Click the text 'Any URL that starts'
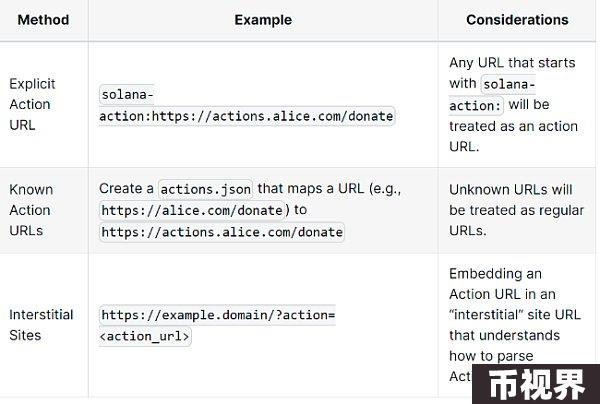This screenshot has width=600, height=404. pos(512,62)
